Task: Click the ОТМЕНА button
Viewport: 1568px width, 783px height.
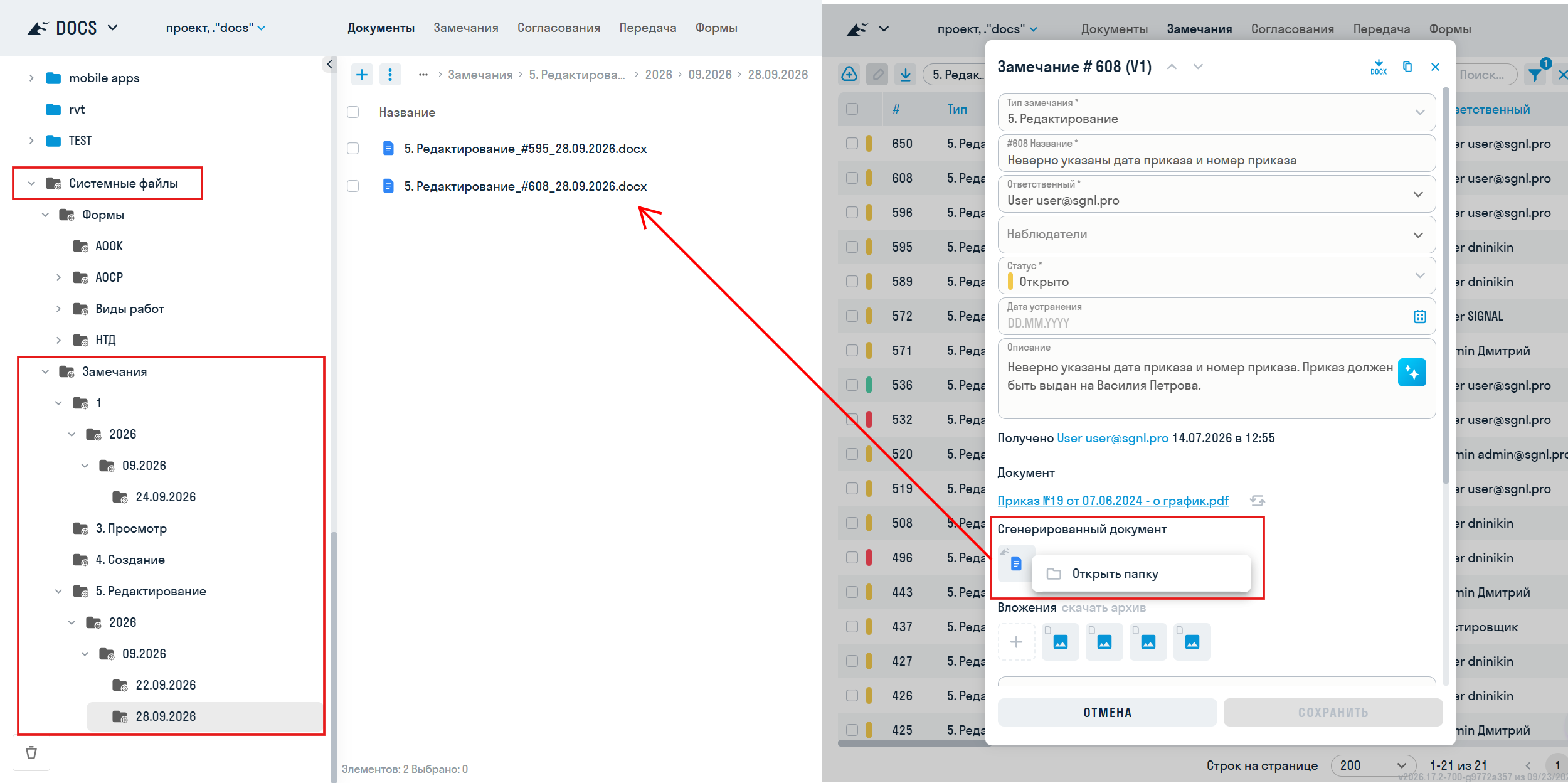Action: 1107,713
